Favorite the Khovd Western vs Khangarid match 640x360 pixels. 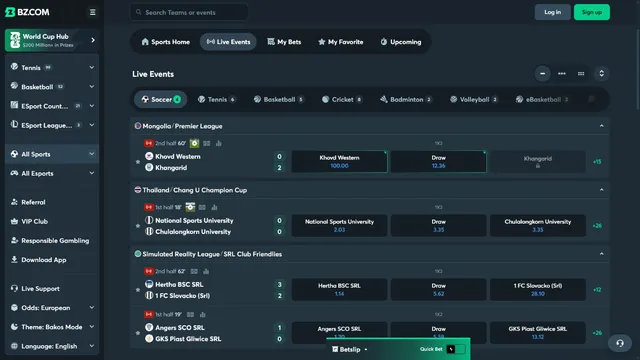[x=138, y=162]
